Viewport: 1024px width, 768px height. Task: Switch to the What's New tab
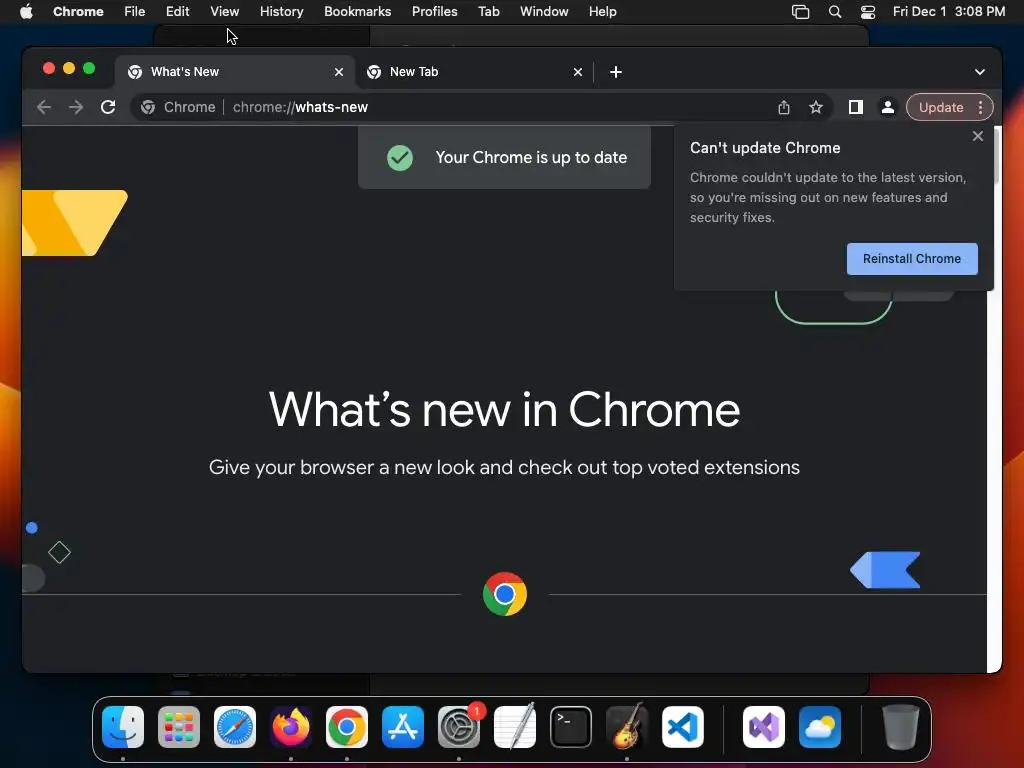click(x=236, y=72)
